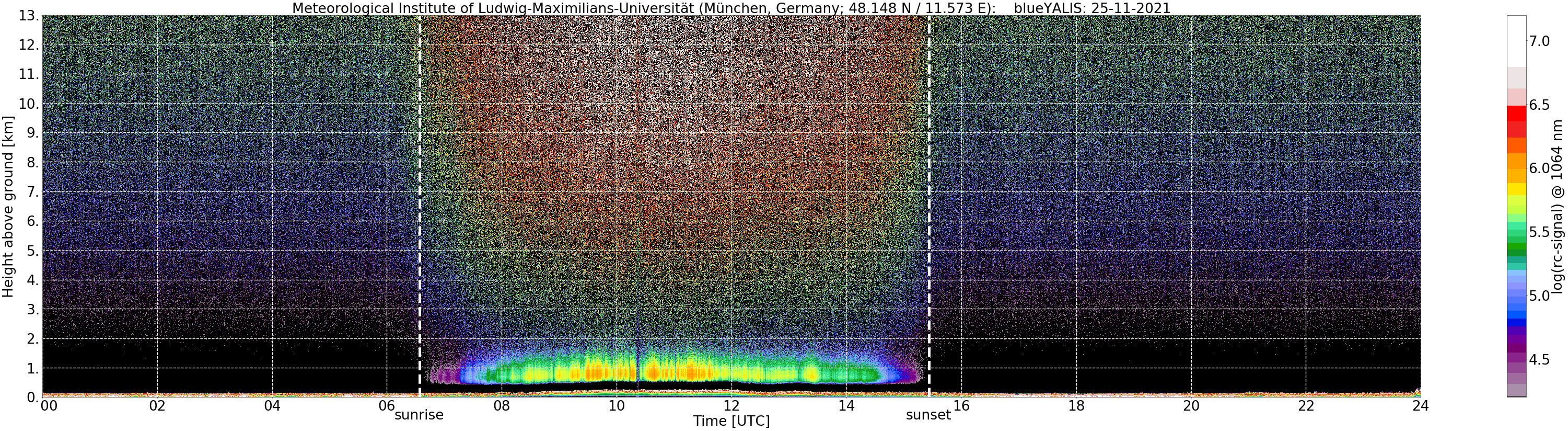Click the colorbar value '7.0'

[1539, 41]
